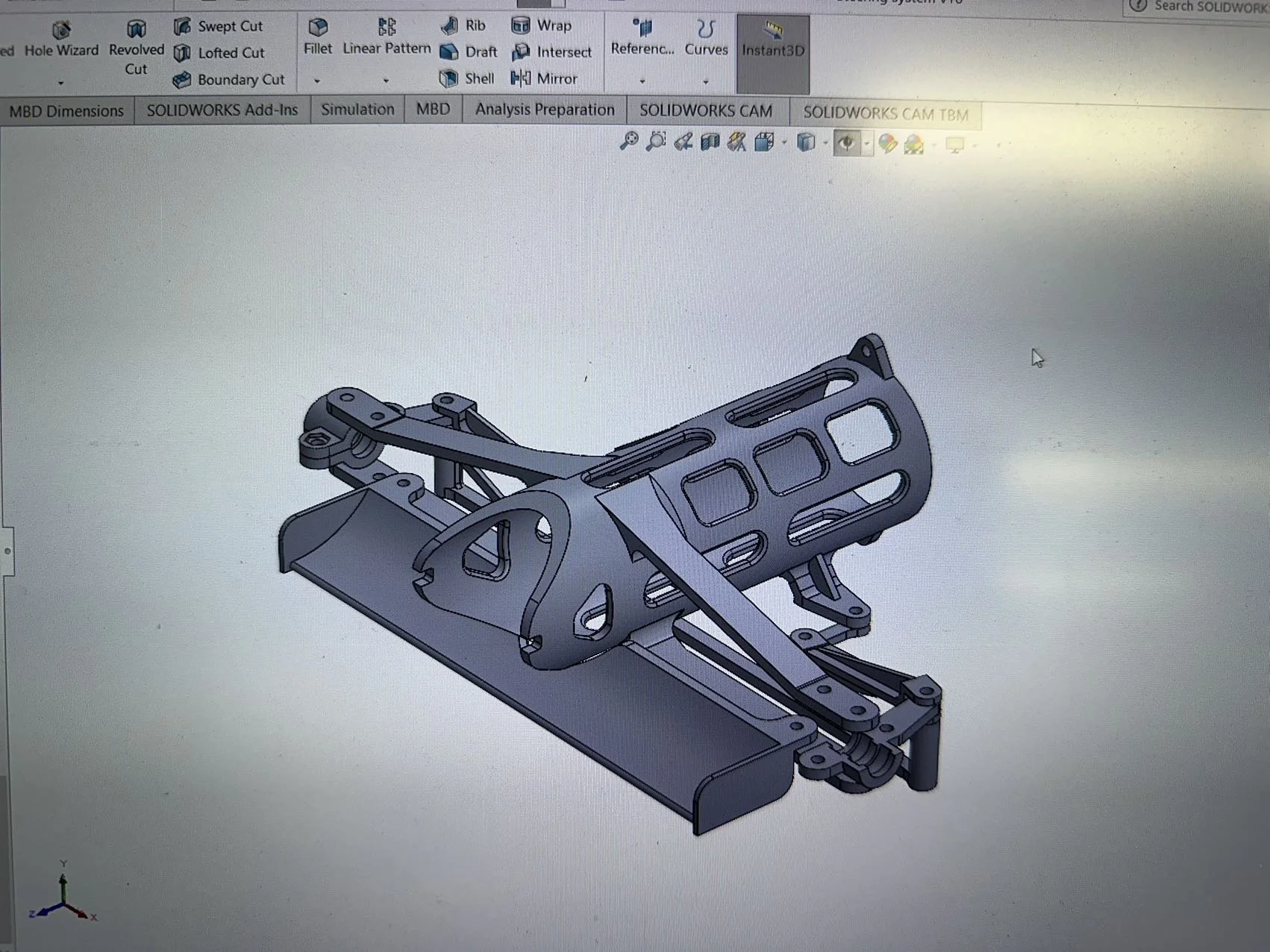This screenshot has width=1270, height=952.
Task: Click the Linear Pattern tool
Action: 387,37
